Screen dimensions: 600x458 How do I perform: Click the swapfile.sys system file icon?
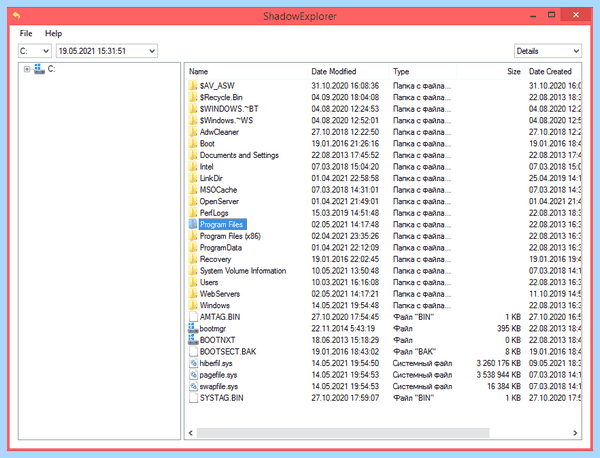[x=193, y=386]
